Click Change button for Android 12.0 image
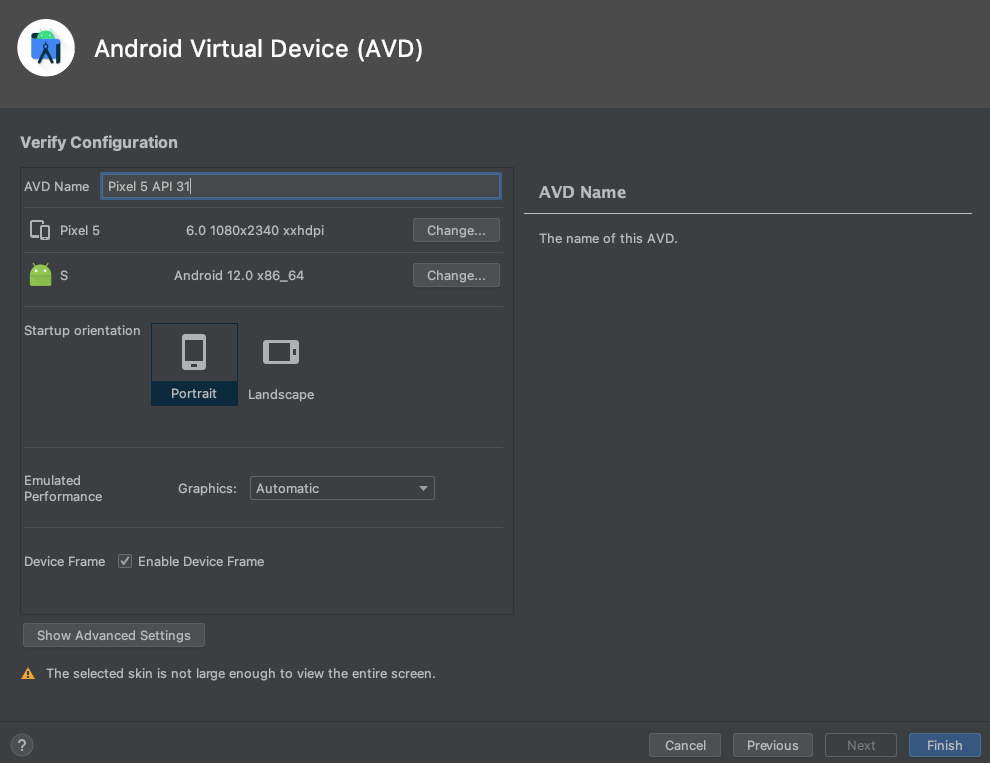Viewport: 990px width, 763px height. click(x=456, y=275)
